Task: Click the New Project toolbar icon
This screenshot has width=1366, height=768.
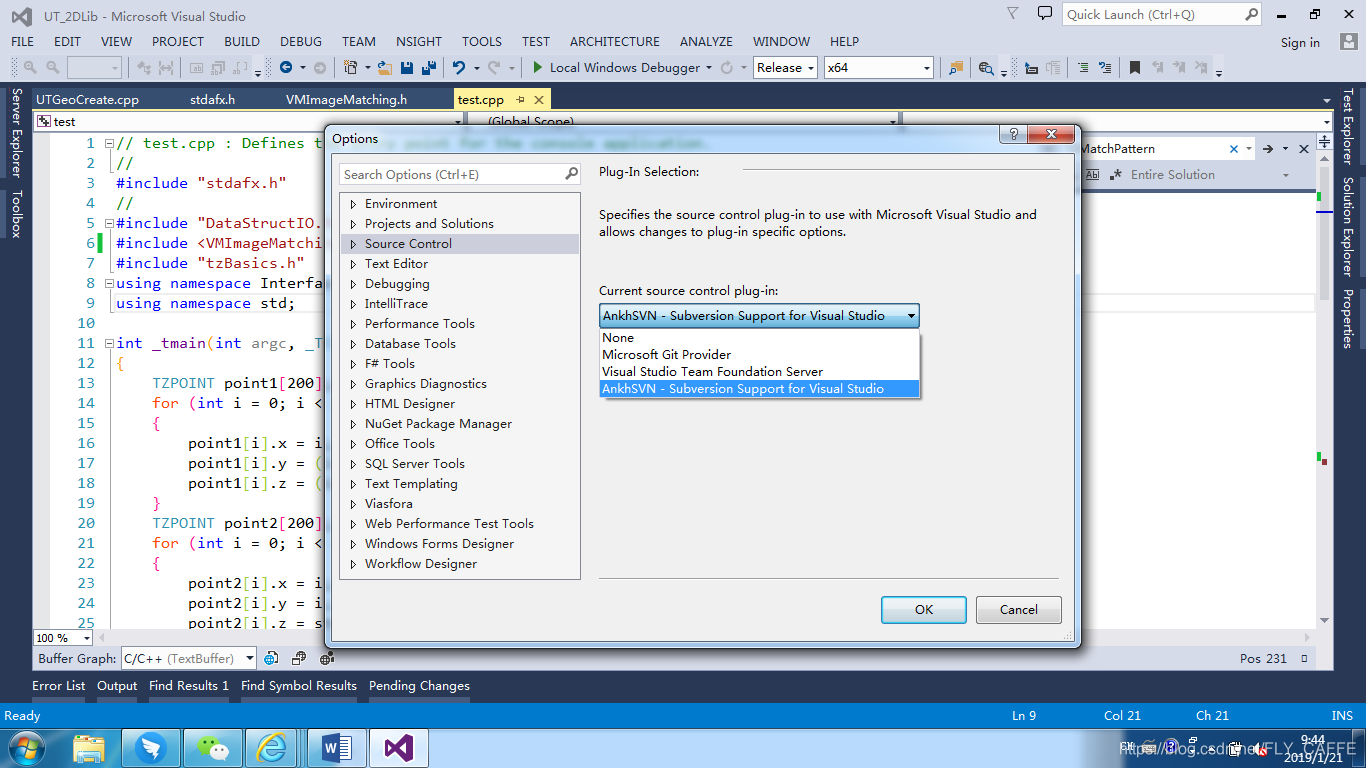Action: pos(350,67)
